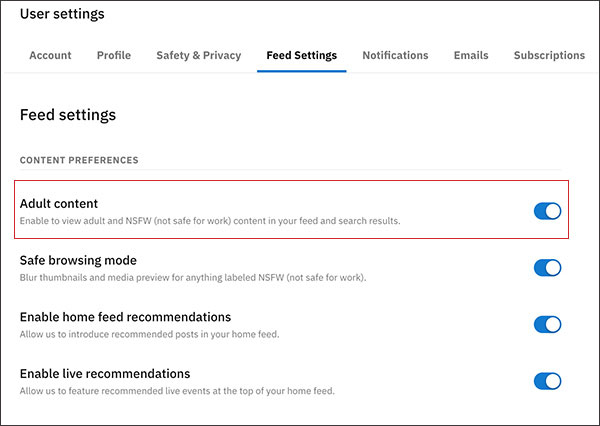Click the Enable home feed recommendations title
The width and height of the screenshot is (600, 426).
point(125,317)
